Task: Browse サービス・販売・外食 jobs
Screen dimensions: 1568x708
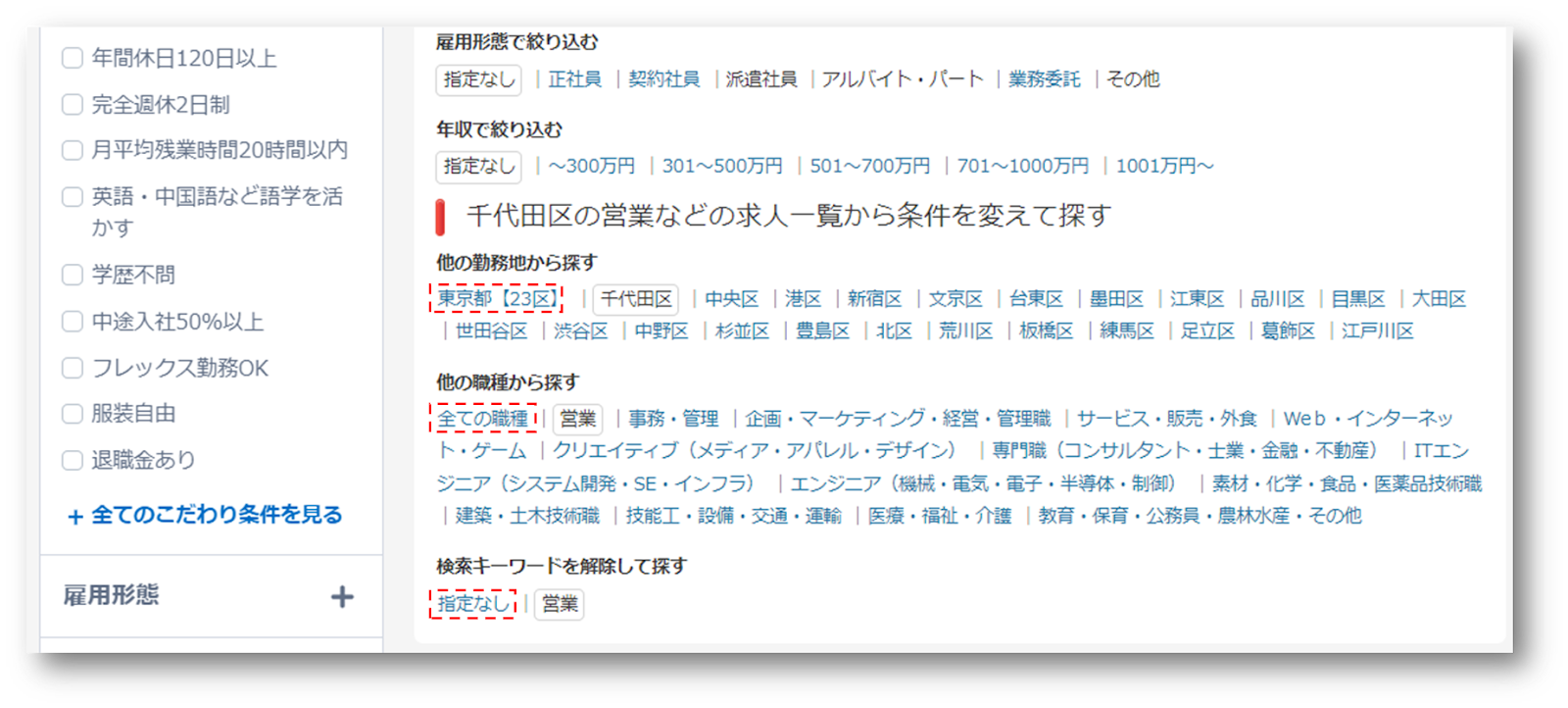Action: pos(1166,419)
